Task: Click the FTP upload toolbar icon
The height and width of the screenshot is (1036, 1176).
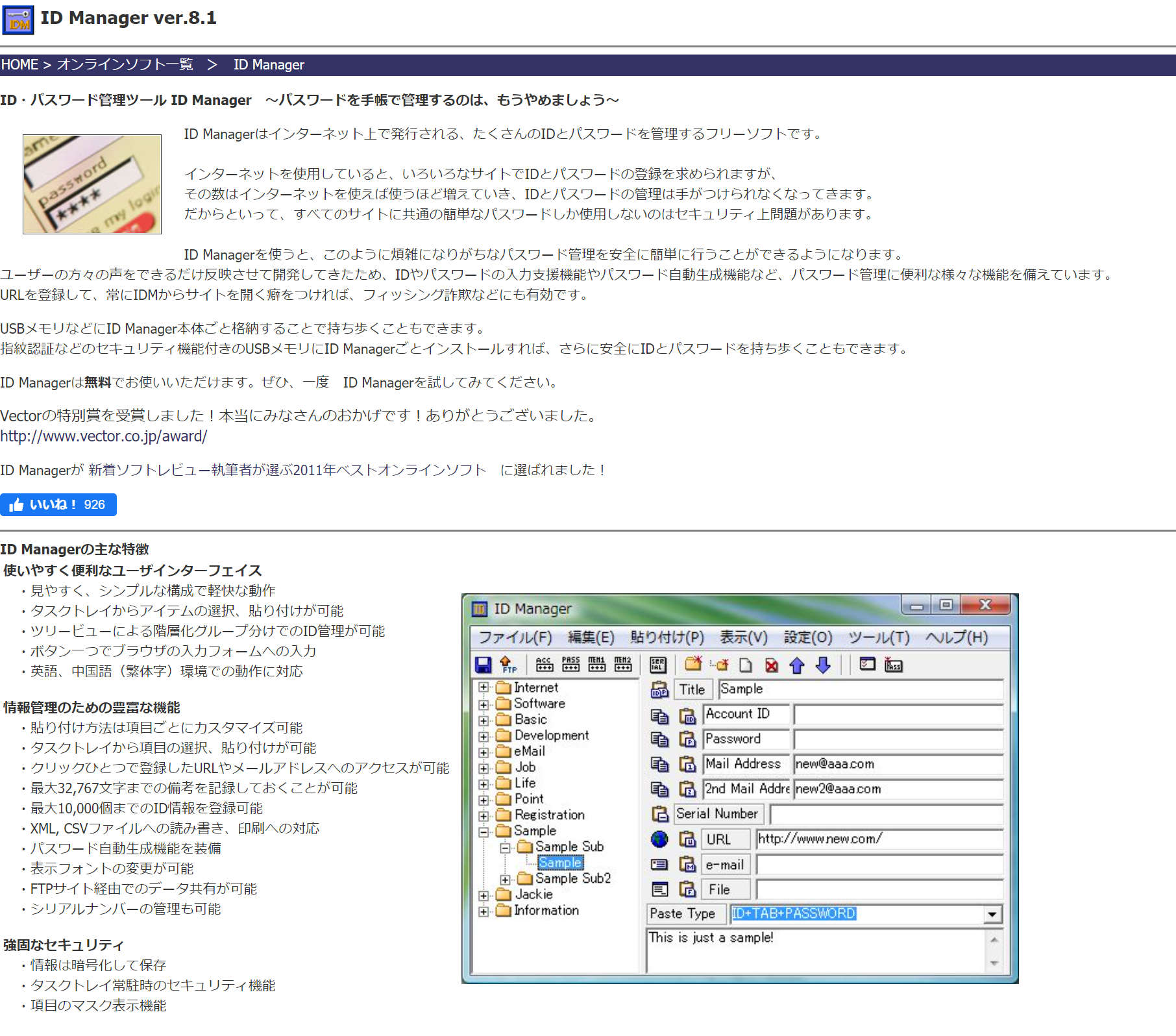Action: (508, 665)
